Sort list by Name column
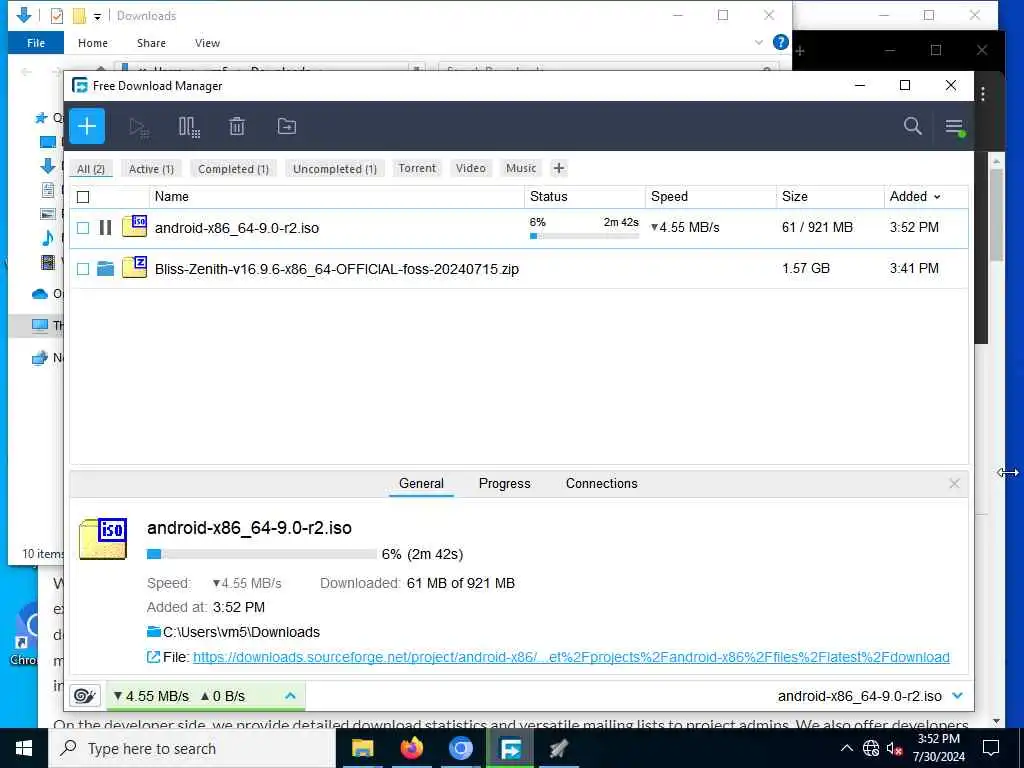The height and width of the screenshot is (768, 1024). click(336, 197)
